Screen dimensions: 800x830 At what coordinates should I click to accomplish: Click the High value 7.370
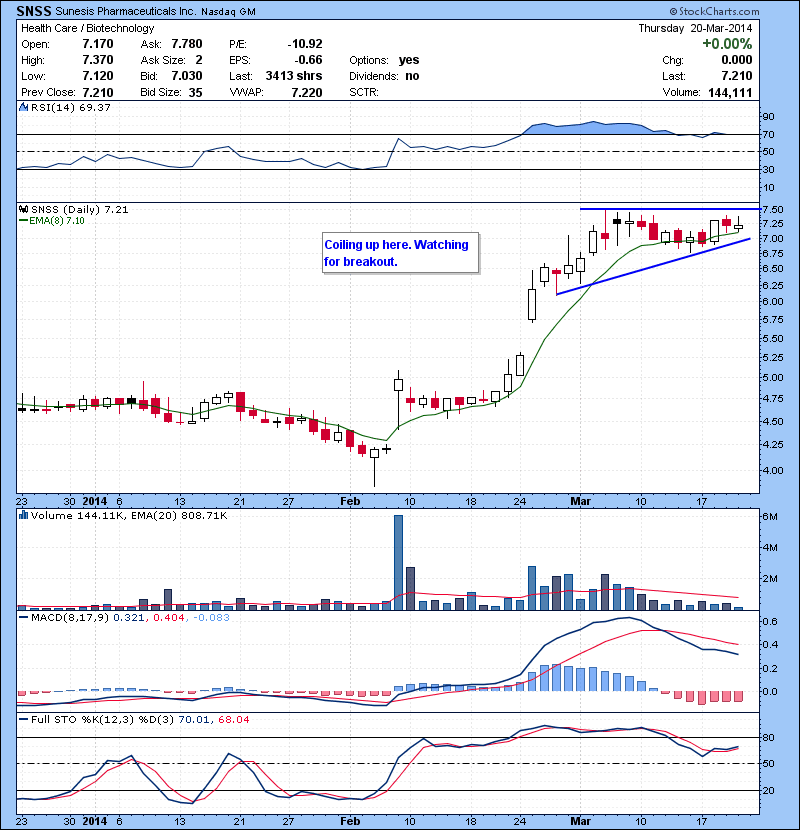98,60
